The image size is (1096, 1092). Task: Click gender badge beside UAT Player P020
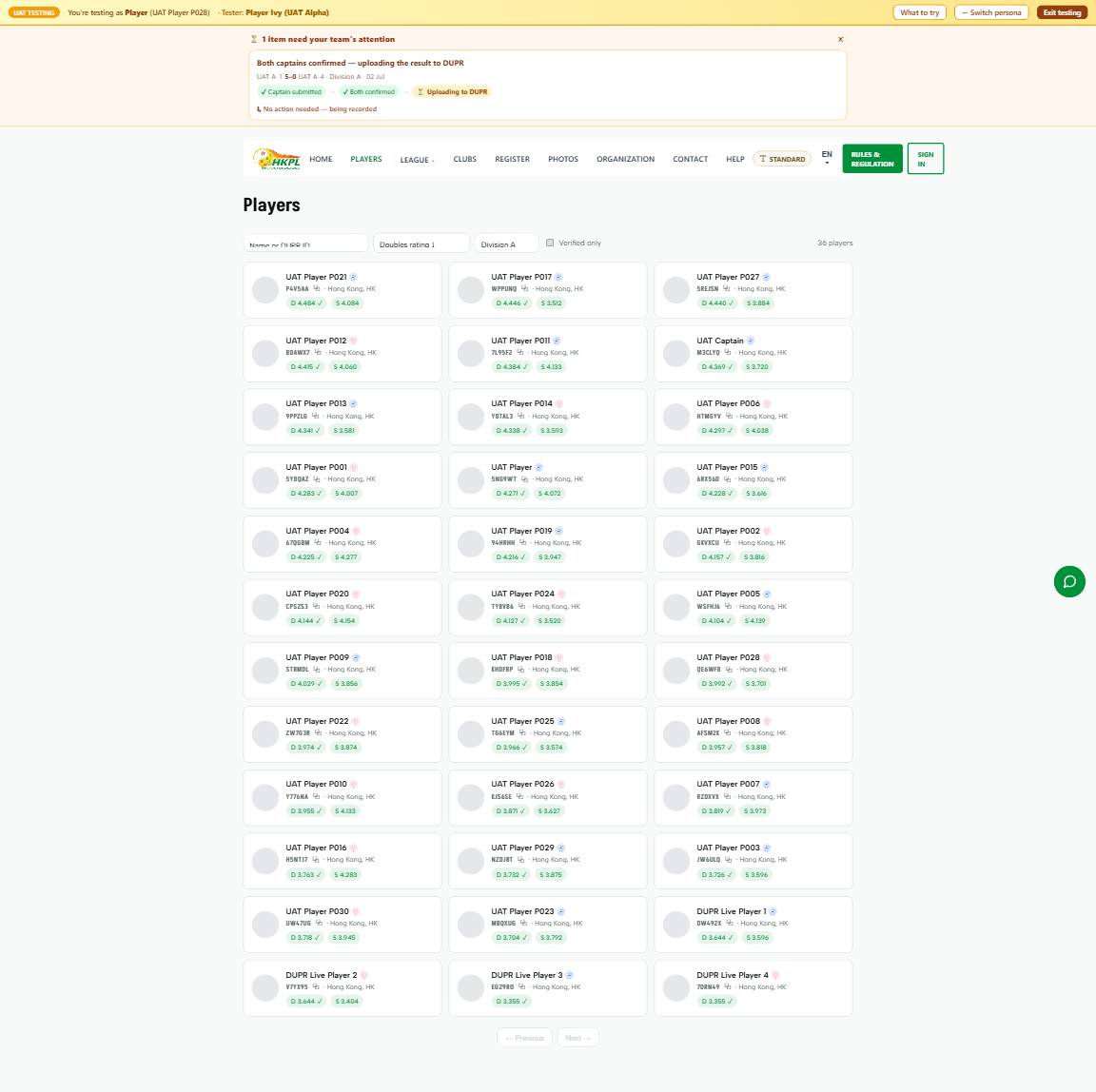(x=355, y=594)
